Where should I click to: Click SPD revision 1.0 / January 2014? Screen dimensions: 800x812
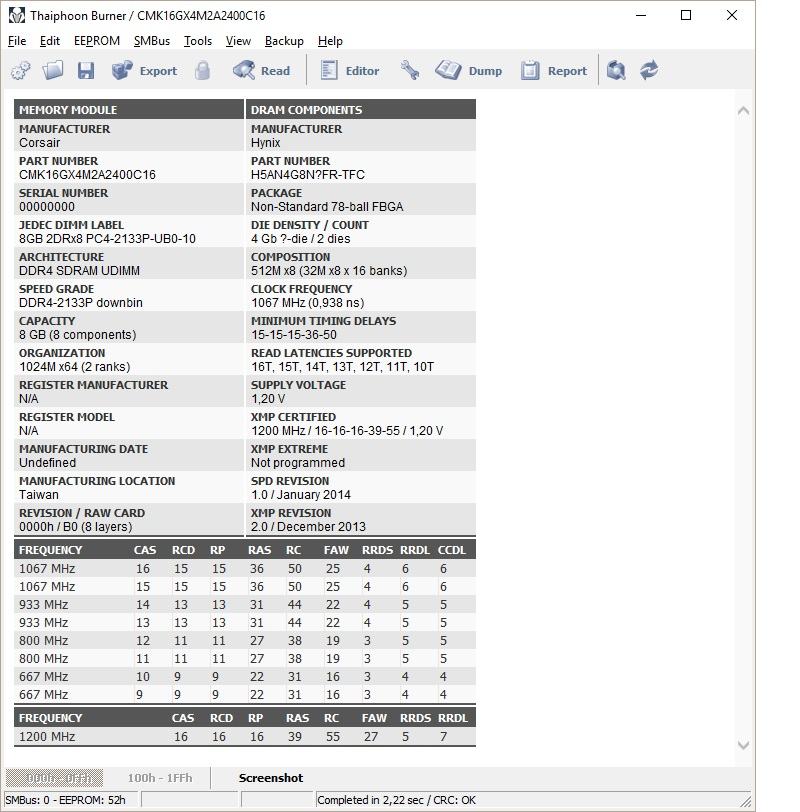pyautogui.click(x=301, y=495)
